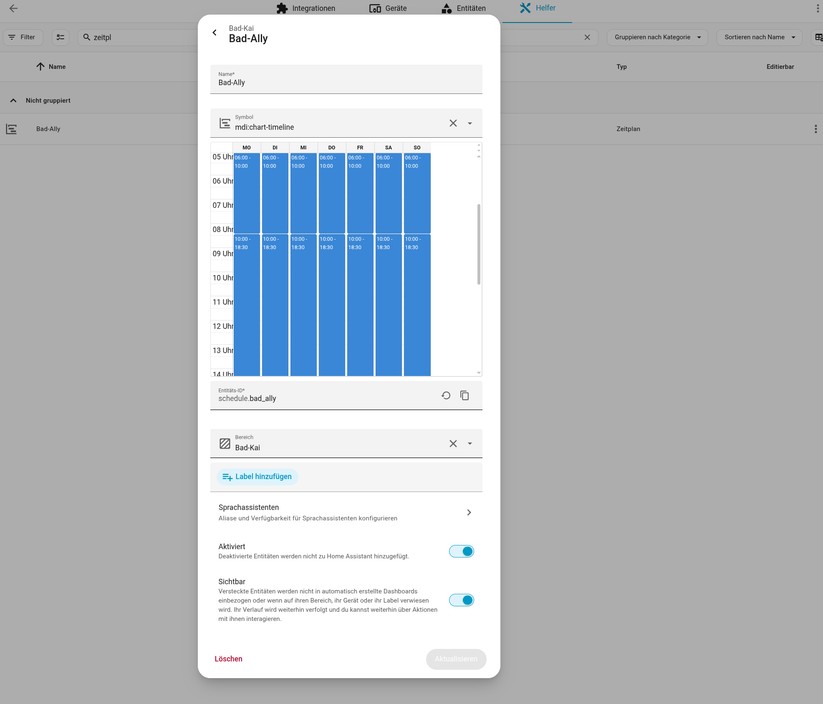Select Wednesday 10:00-18:30 schedule block

coord(303,305)
